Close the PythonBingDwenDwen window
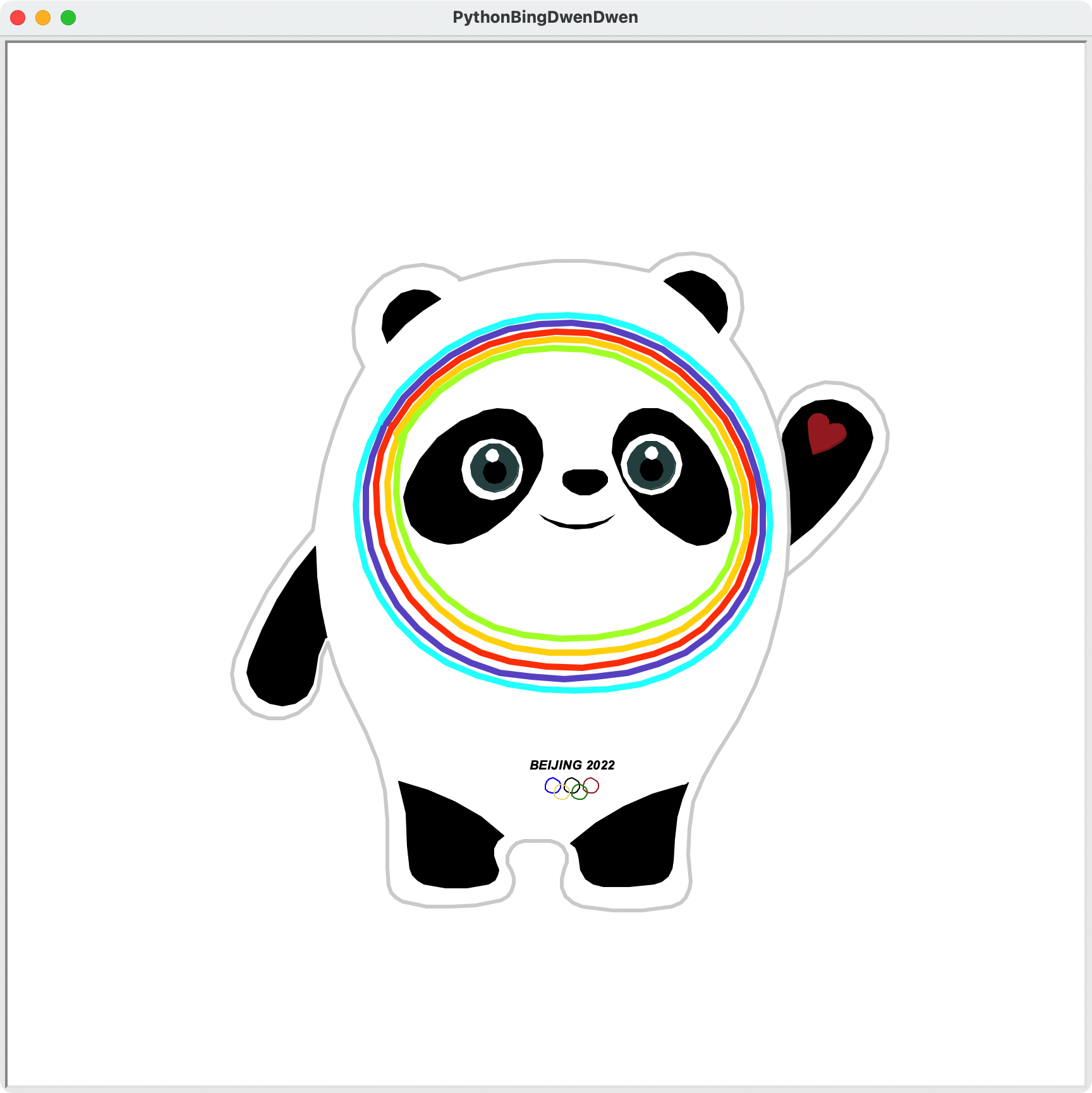Viewport: 1092px width, 1093px height. pyautogui.click(x=18, y=18)
